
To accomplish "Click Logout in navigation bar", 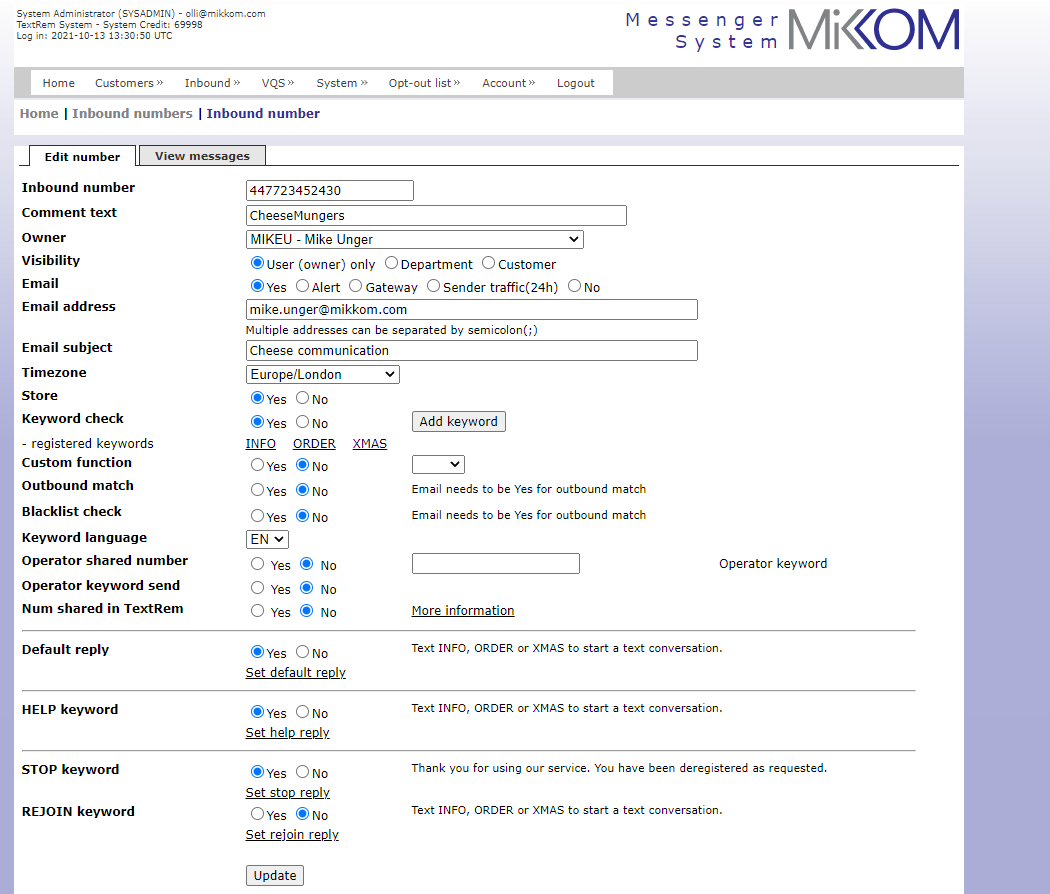I will [x=575, y=83].
